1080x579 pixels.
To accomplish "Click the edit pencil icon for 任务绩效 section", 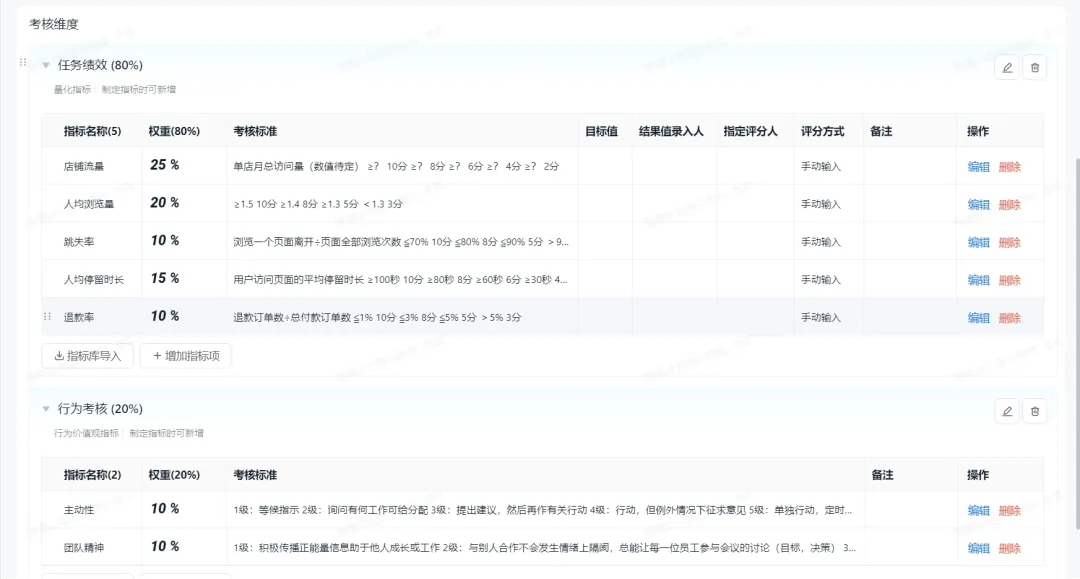I will 1007,67.
